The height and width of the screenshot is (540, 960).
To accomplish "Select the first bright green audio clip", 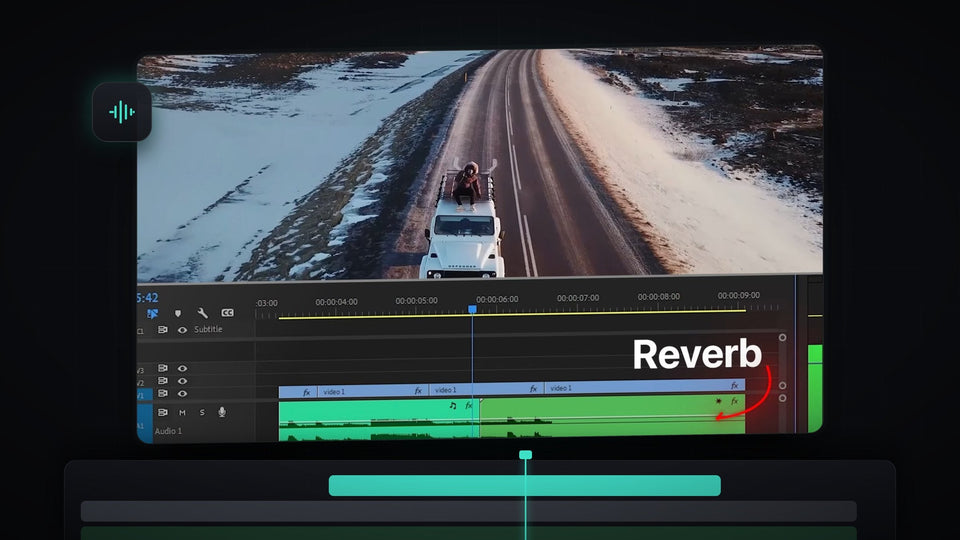I will tap(378, 421).
